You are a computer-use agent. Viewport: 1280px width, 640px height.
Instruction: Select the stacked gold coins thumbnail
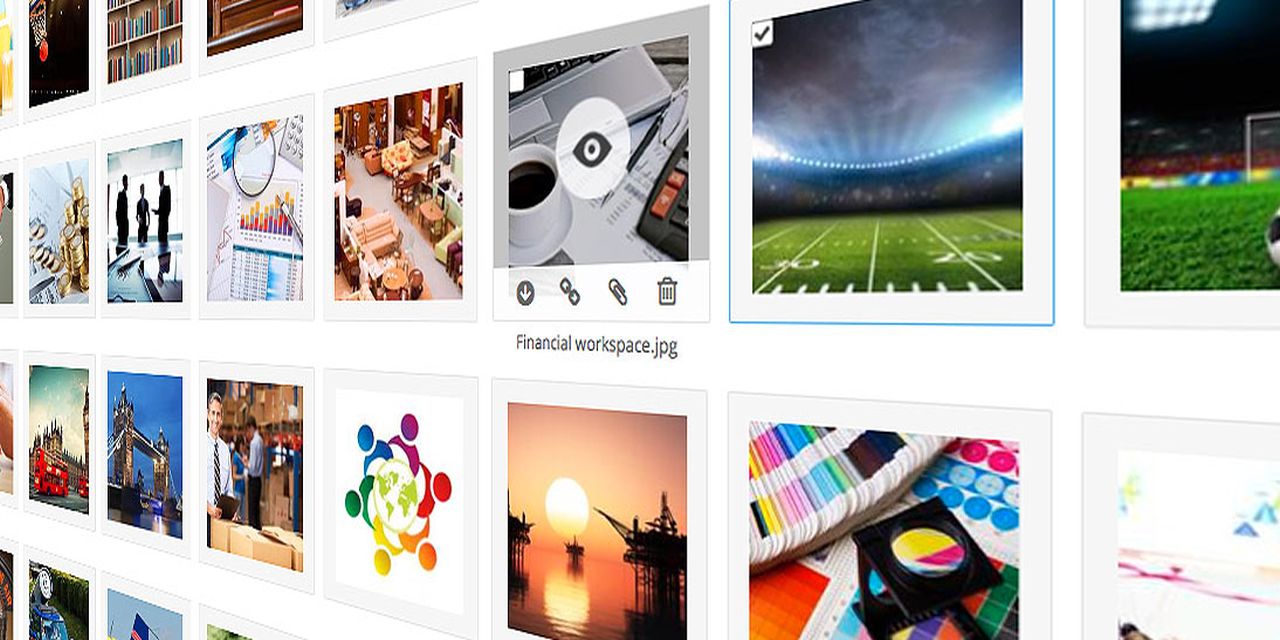59,232
